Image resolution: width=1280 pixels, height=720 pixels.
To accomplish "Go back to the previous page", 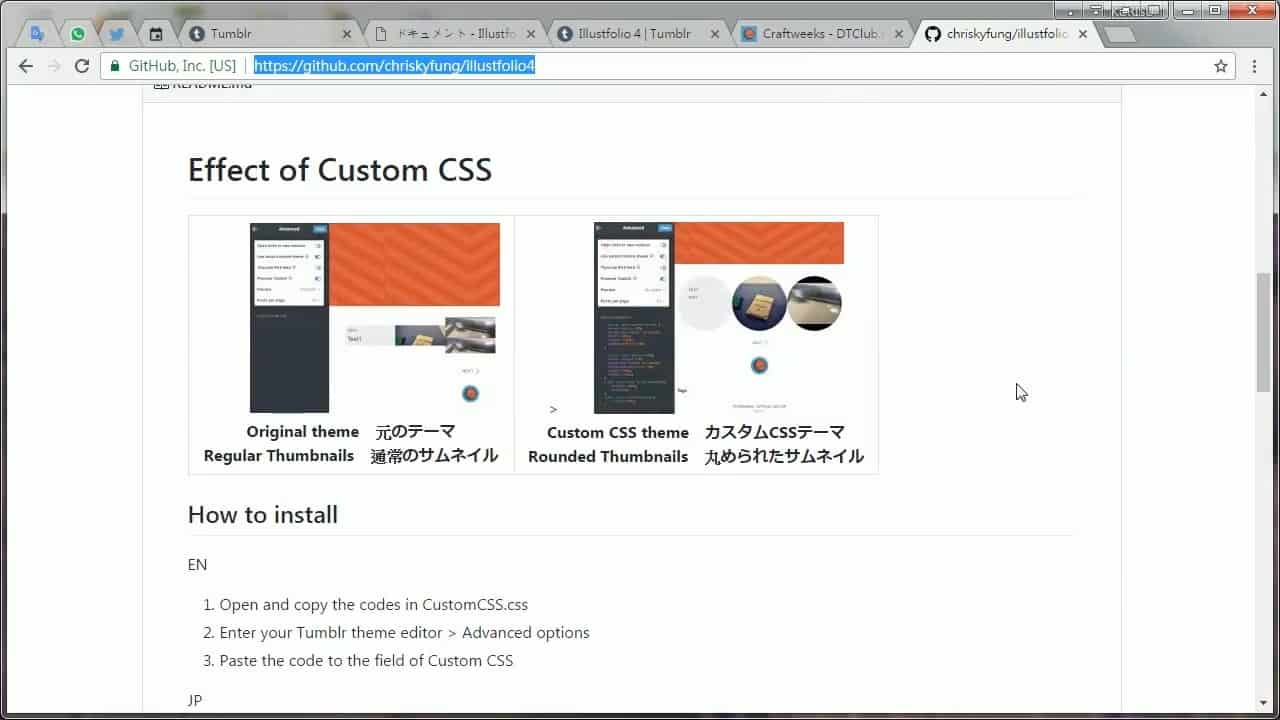I will [x=26, y=66].
